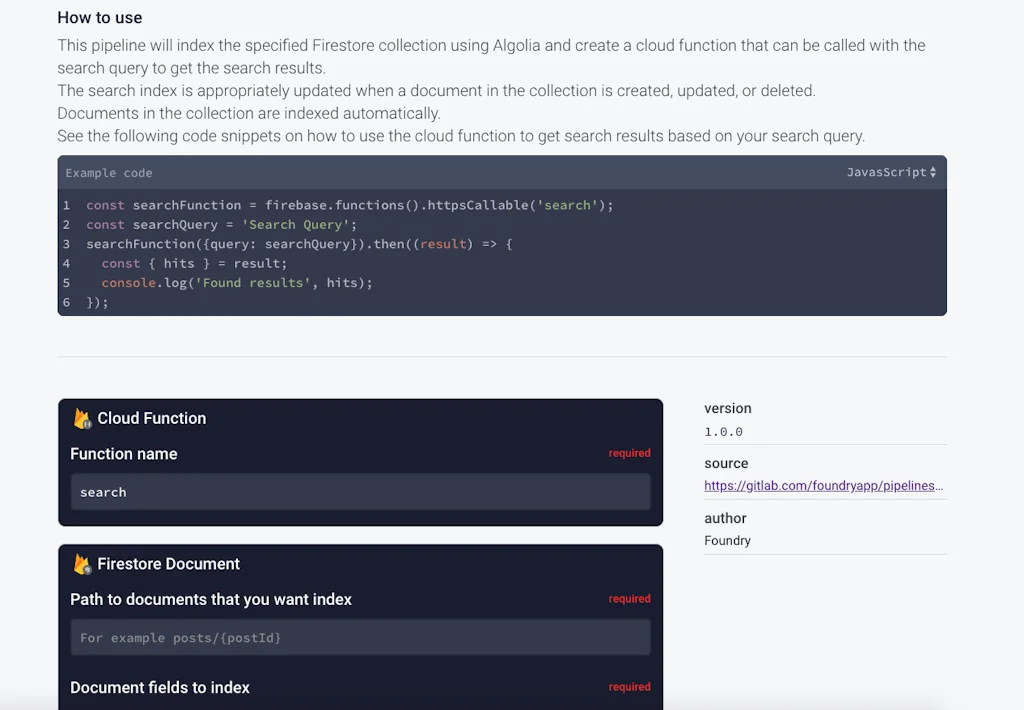Click the required tag beside Path to documents

click(x=629, y=599)
